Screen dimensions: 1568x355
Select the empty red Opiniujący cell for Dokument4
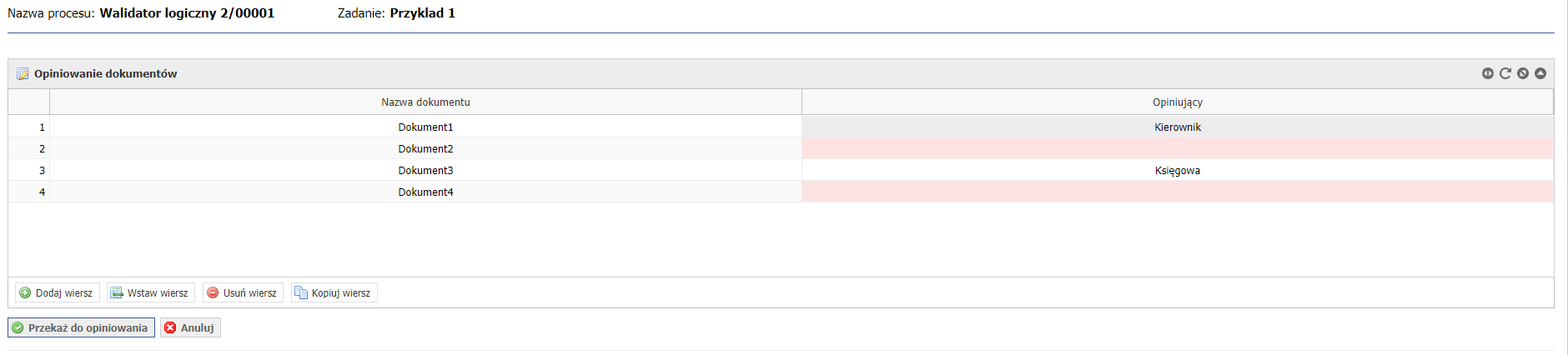pos(1178,192)
